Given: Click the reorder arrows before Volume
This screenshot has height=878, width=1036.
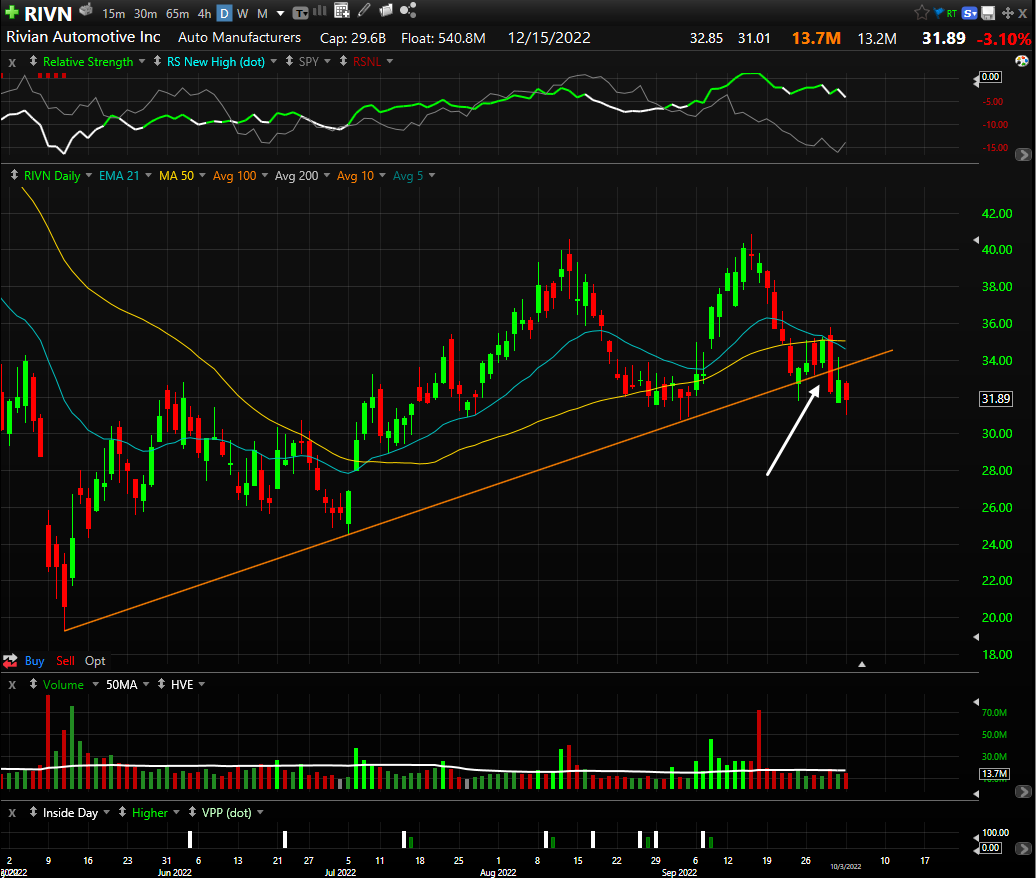Looking at the screenshot, I should (x=33, y=684).
